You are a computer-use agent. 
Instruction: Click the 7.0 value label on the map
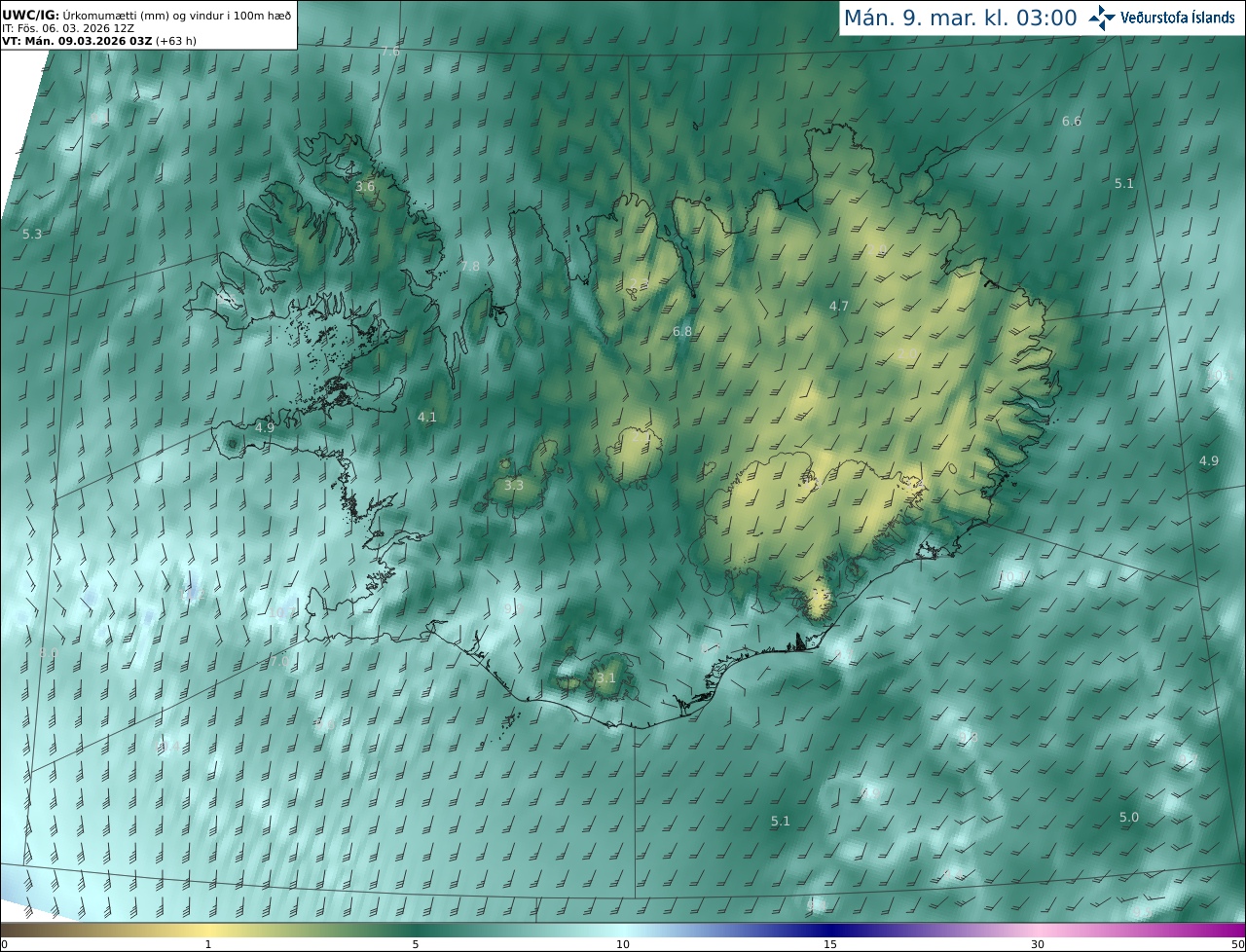[x=278, y=661]
